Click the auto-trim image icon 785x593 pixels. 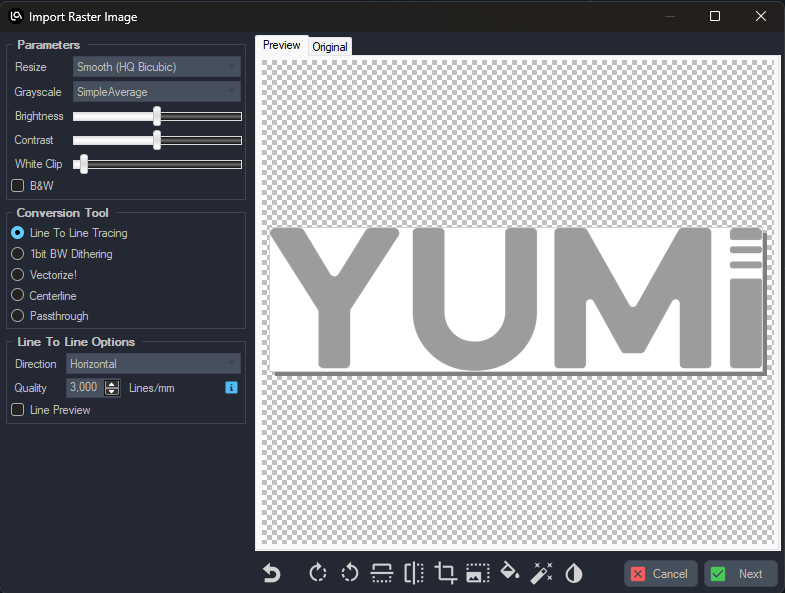(478, 573)
